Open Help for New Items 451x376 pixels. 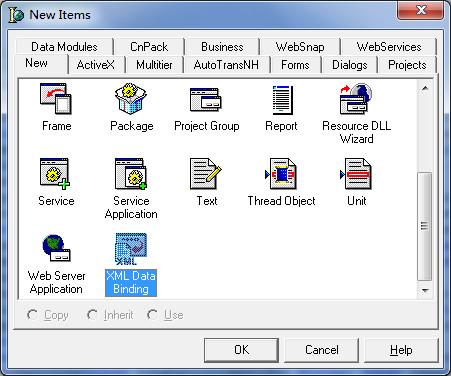point(401,350)
